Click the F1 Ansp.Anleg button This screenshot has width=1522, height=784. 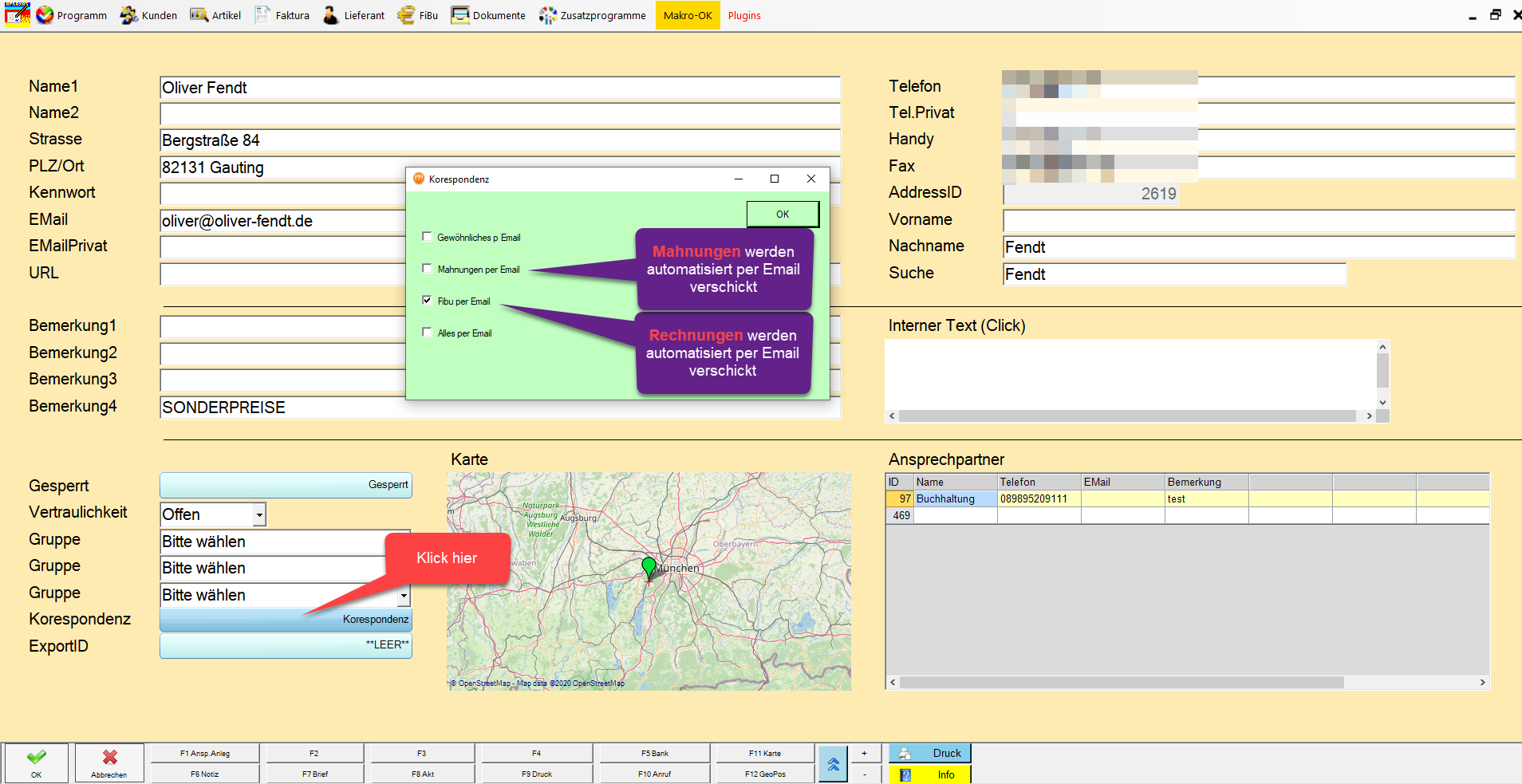coord(205,753)
